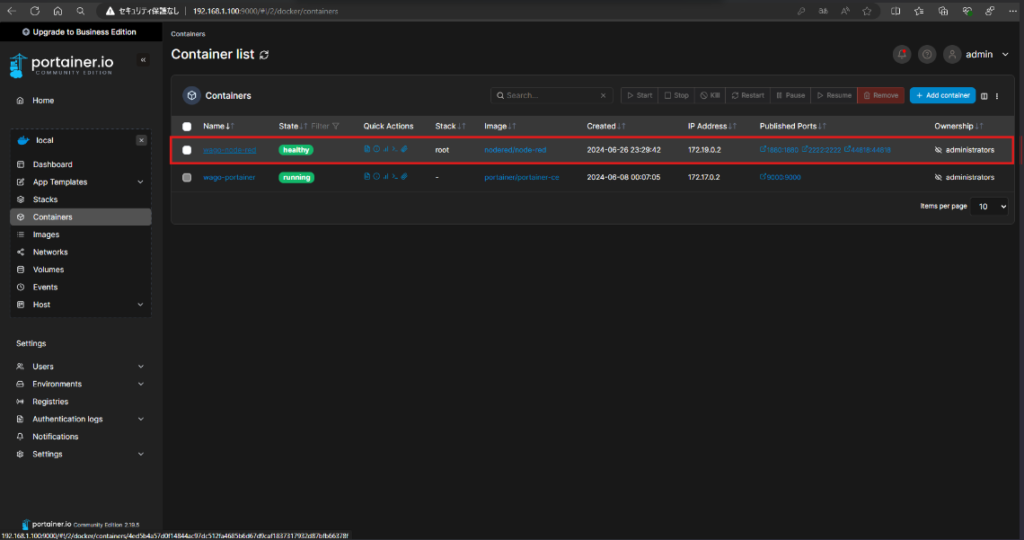Open the nodered/node-red image link
This screenshot has height=540, width=1024.
[x=515, y=150]
